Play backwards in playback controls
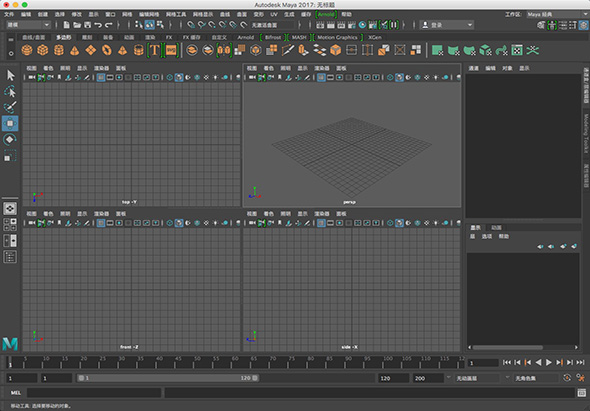This screenshot has width=590, height=411. (538, 362)
